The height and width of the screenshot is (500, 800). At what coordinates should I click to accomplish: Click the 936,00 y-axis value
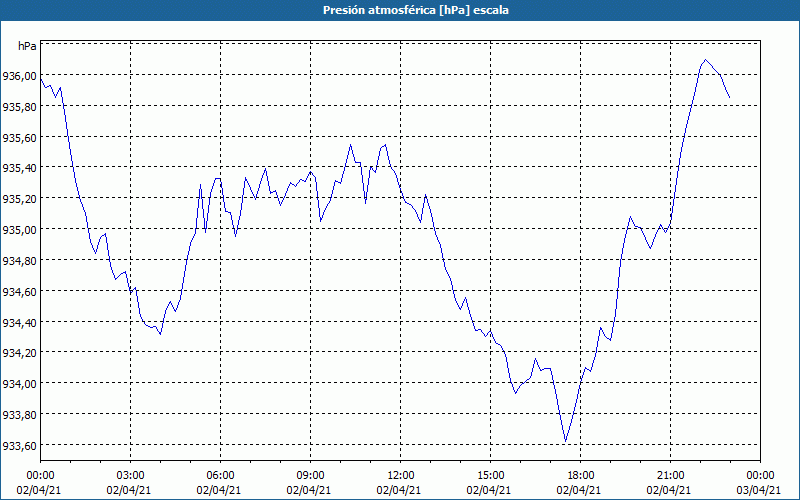click(x=19, y=76)
